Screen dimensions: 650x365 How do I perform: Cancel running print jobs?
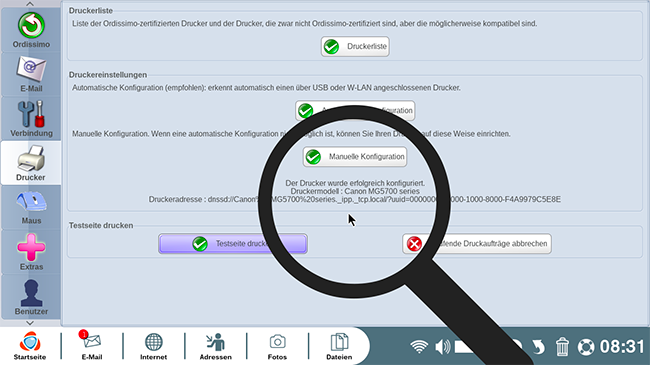pyautogui.click(x=477, y=243)
